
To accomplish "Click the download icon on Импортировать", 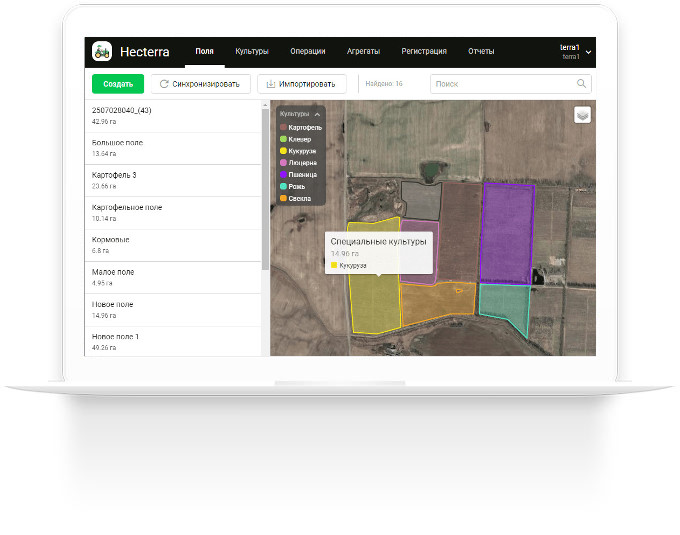I will 270,84.
